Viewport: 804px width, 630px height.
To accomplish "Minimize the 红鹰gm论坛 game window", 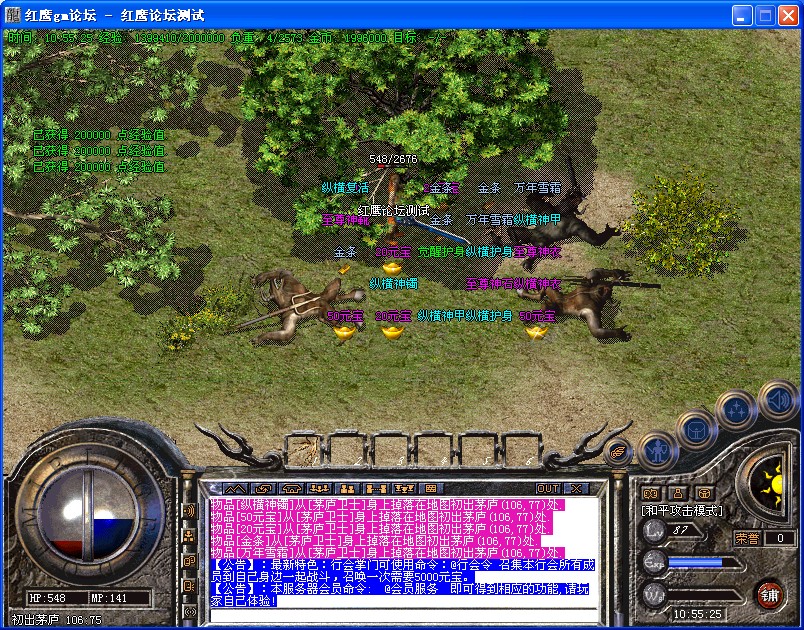I will 741,15.
